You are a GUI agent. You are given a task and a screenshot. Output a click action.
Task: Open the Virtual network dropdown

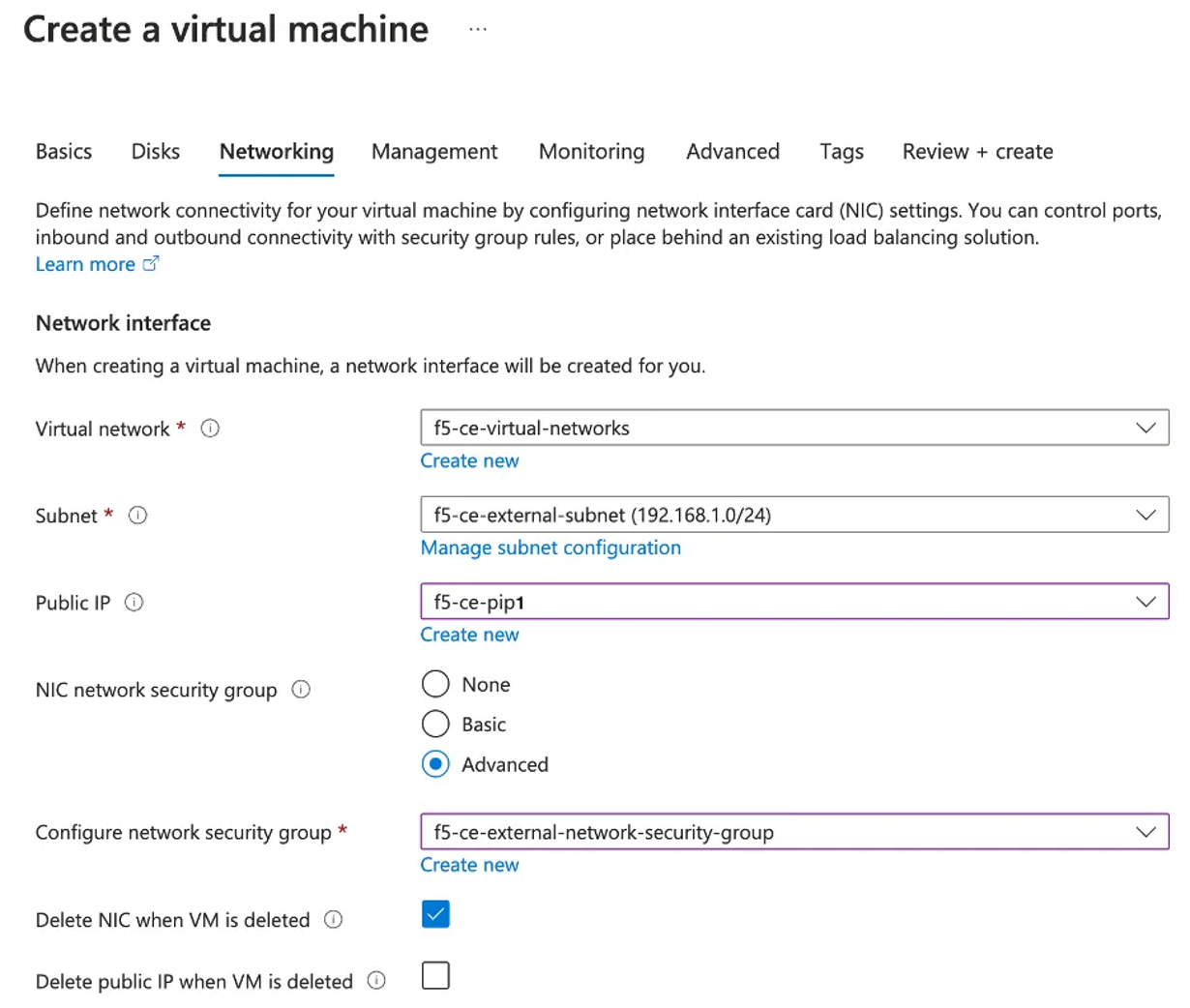click(x=1147, y=428)
